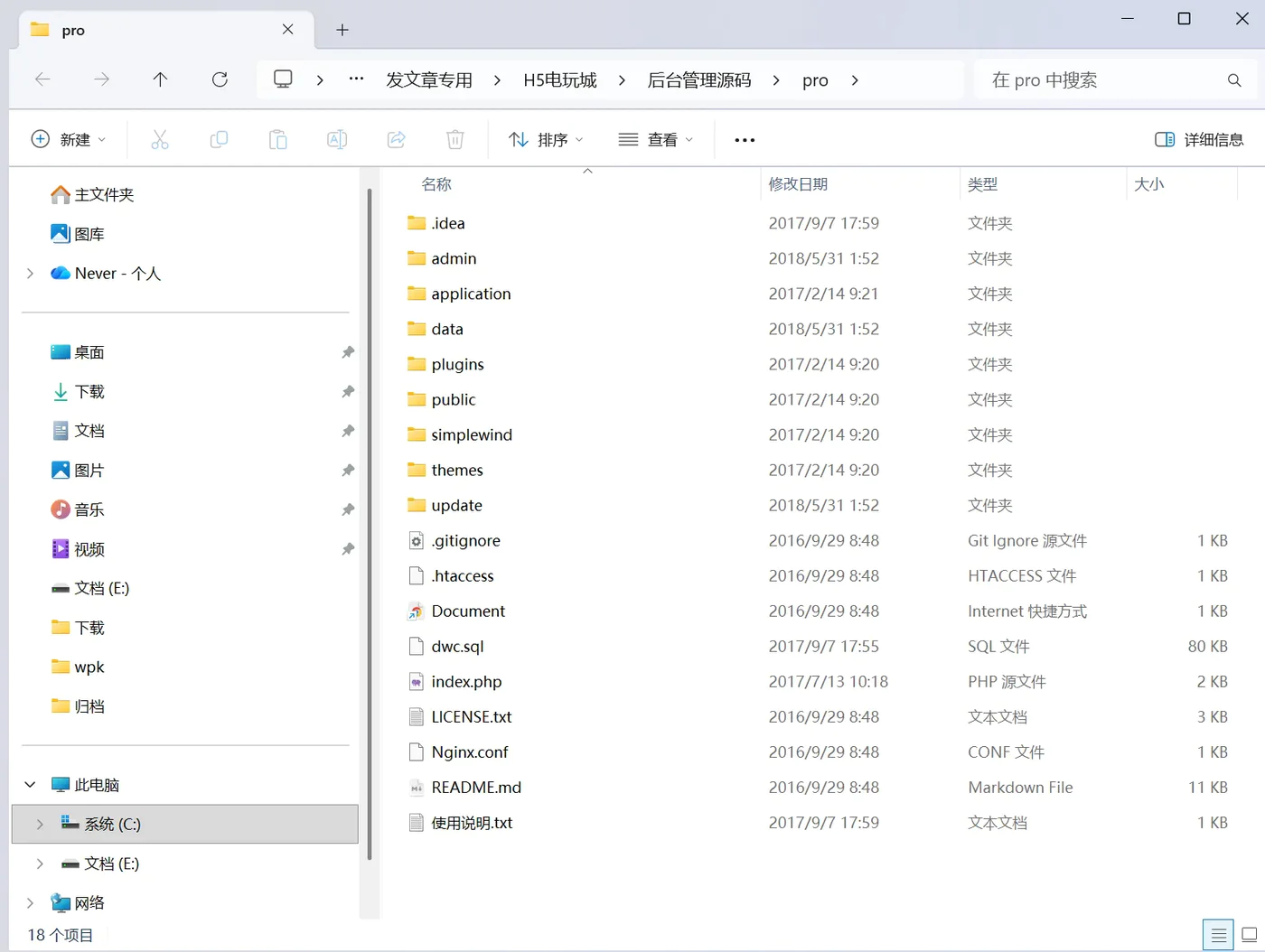Open the 查看 view dropdown
Image resolution: width=1265 pixels, height=952 pixels.
tap(656, 139)
